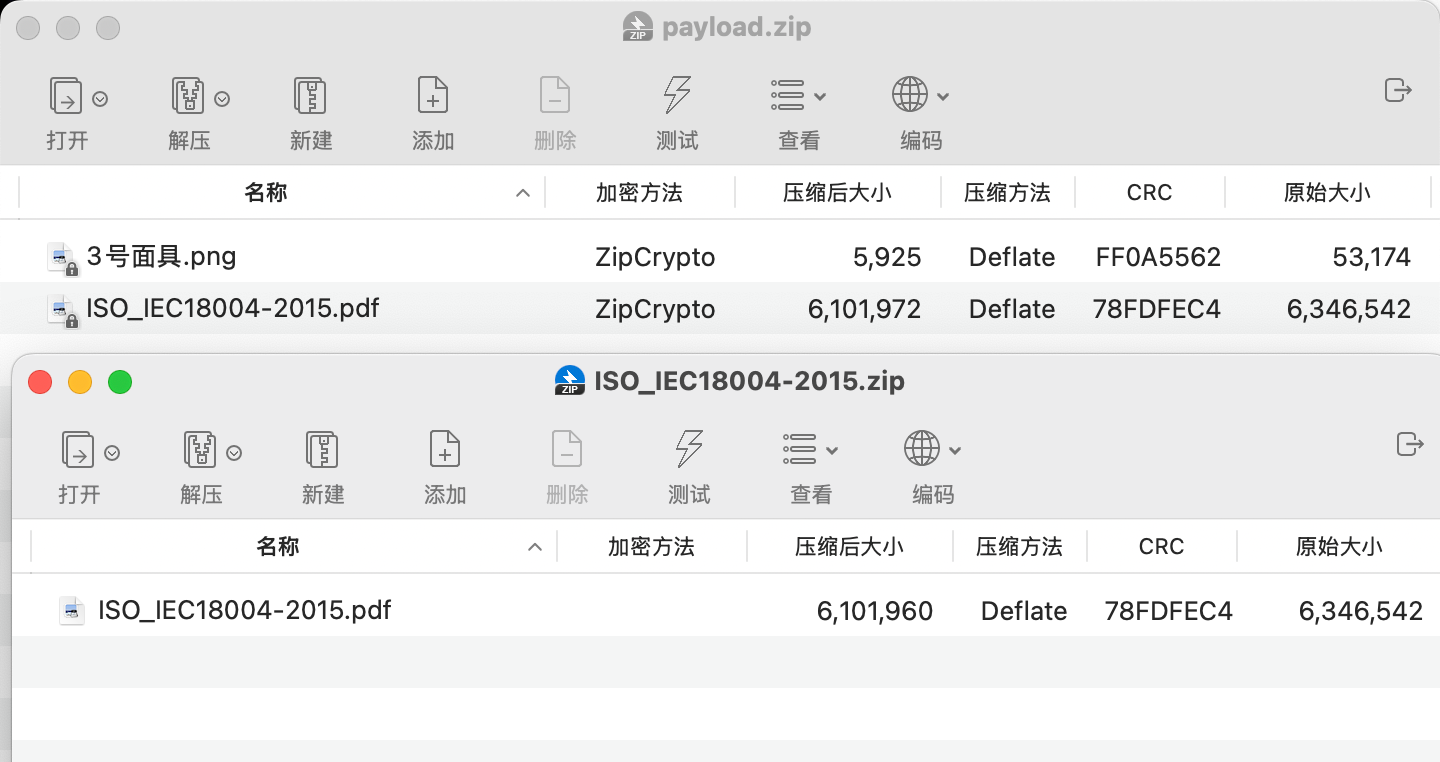Click 测试 lightning icon in ISO_IEC18004-2015.zip window
The height and width of the screenshot is (762, 1440).
pos(689,450)
